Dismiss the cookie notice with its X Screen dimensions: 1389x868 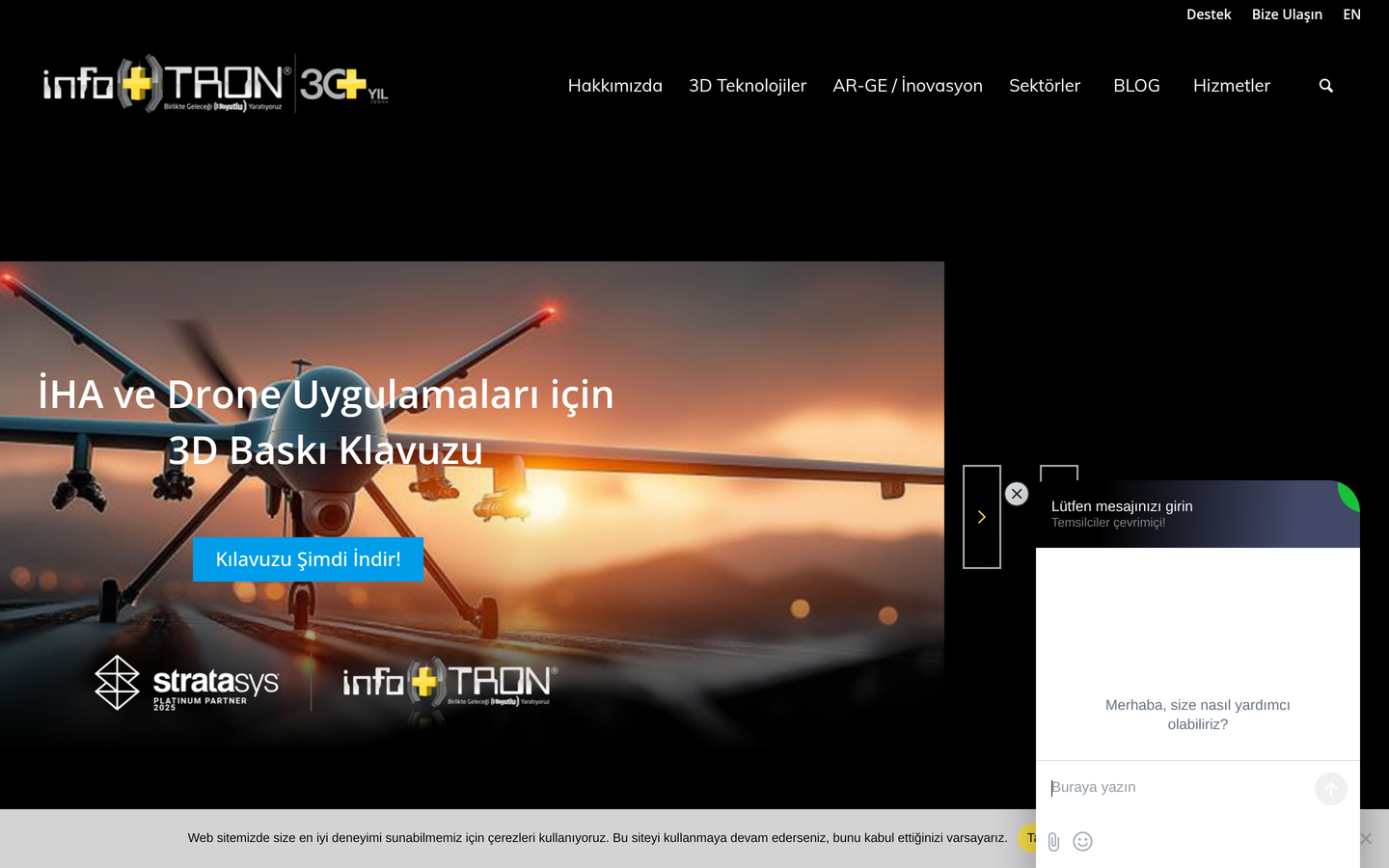pyautogui.click(x=1366, y=838)
